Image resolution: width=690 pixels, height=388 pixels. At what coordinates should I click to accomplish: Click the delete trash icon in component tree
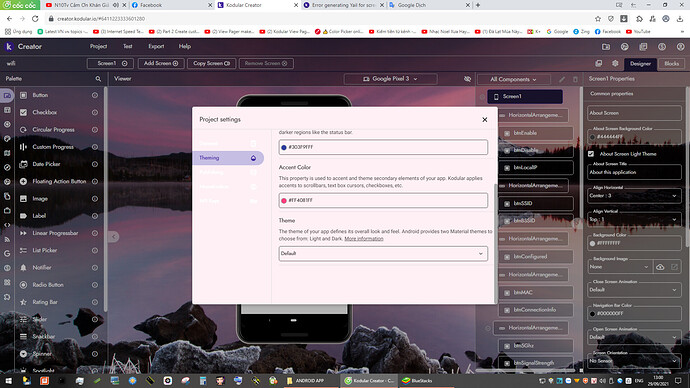pos(575,79)
